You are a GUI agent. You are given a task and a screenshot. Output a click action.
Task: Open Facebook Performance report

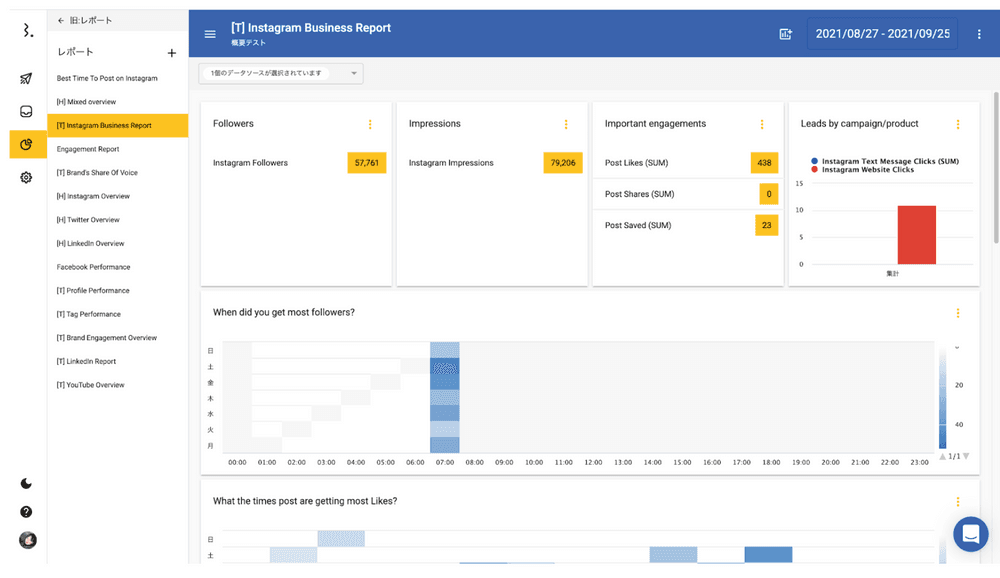(93, 267)
